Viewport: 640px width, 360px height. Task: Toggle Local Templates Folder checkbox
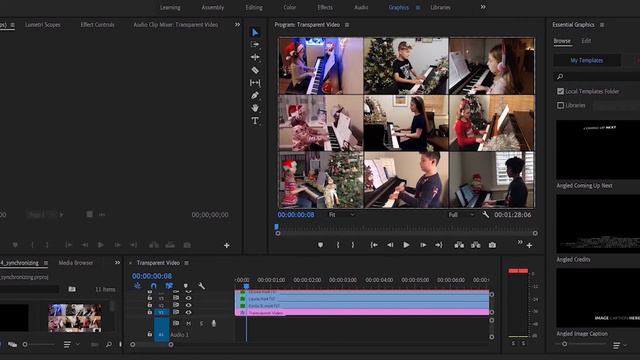(x=560, y=91)
